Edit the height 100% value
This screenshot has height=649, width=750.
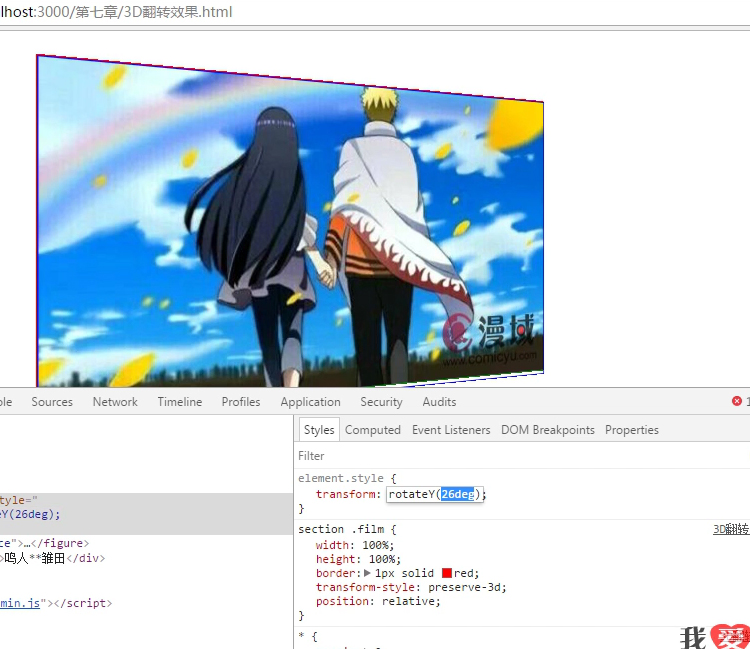[382, 559]
